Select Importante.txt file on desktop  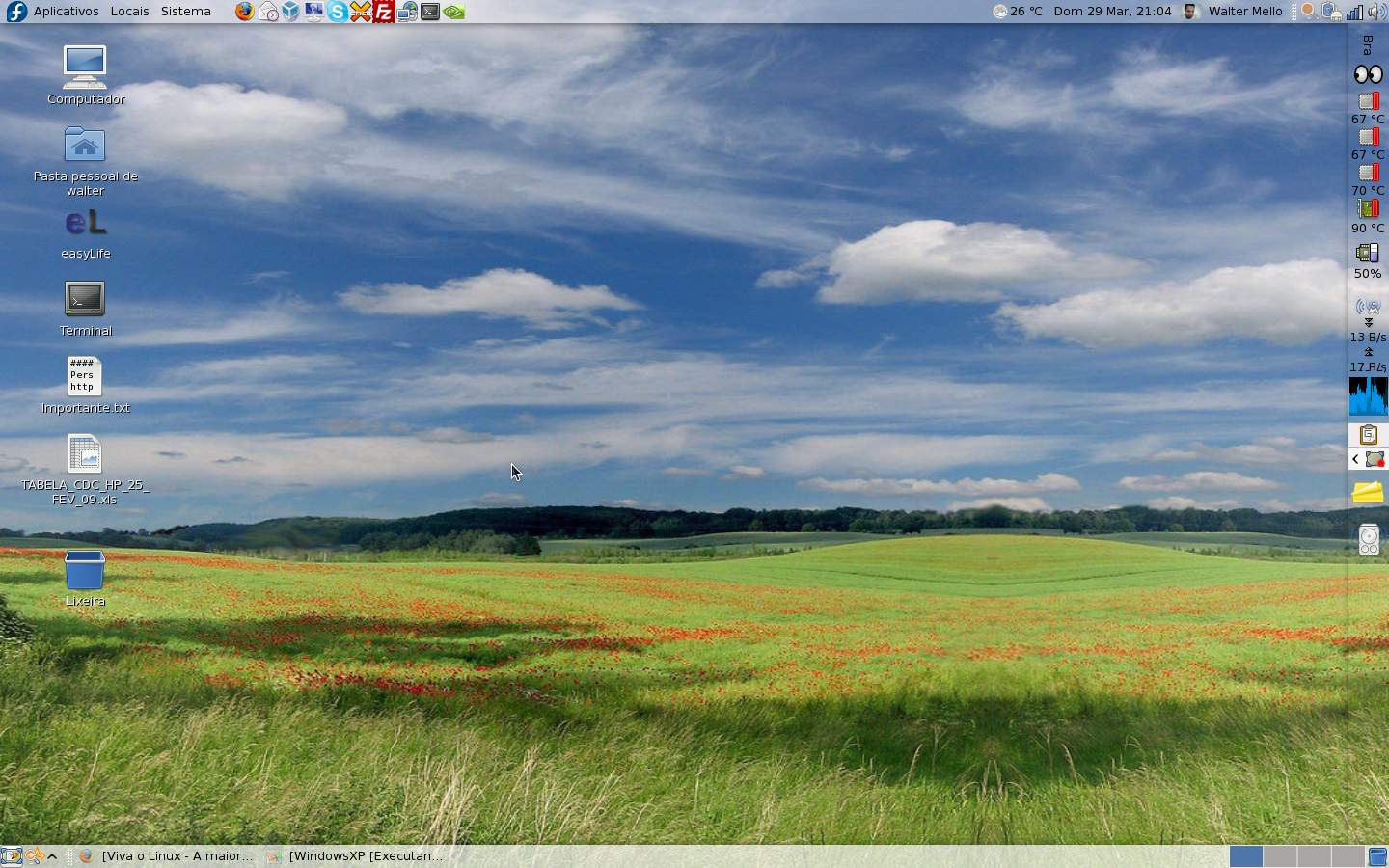[x=85, y=386]
